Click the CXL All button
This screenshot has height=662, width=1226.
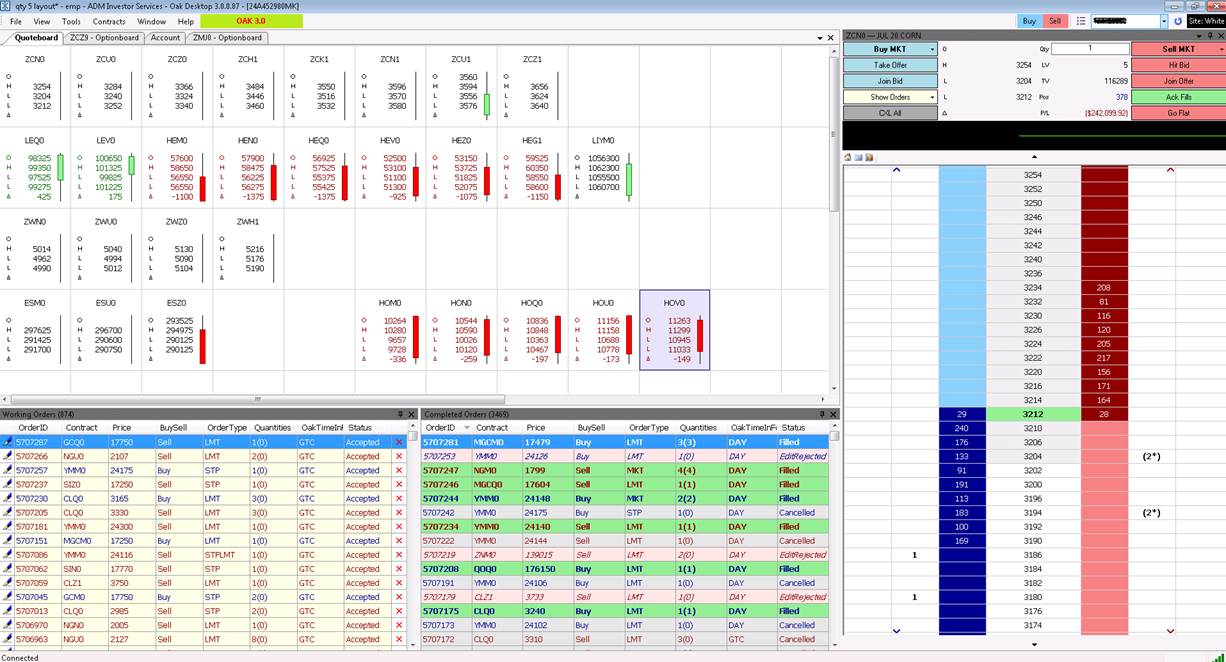[x=890, y=113]
